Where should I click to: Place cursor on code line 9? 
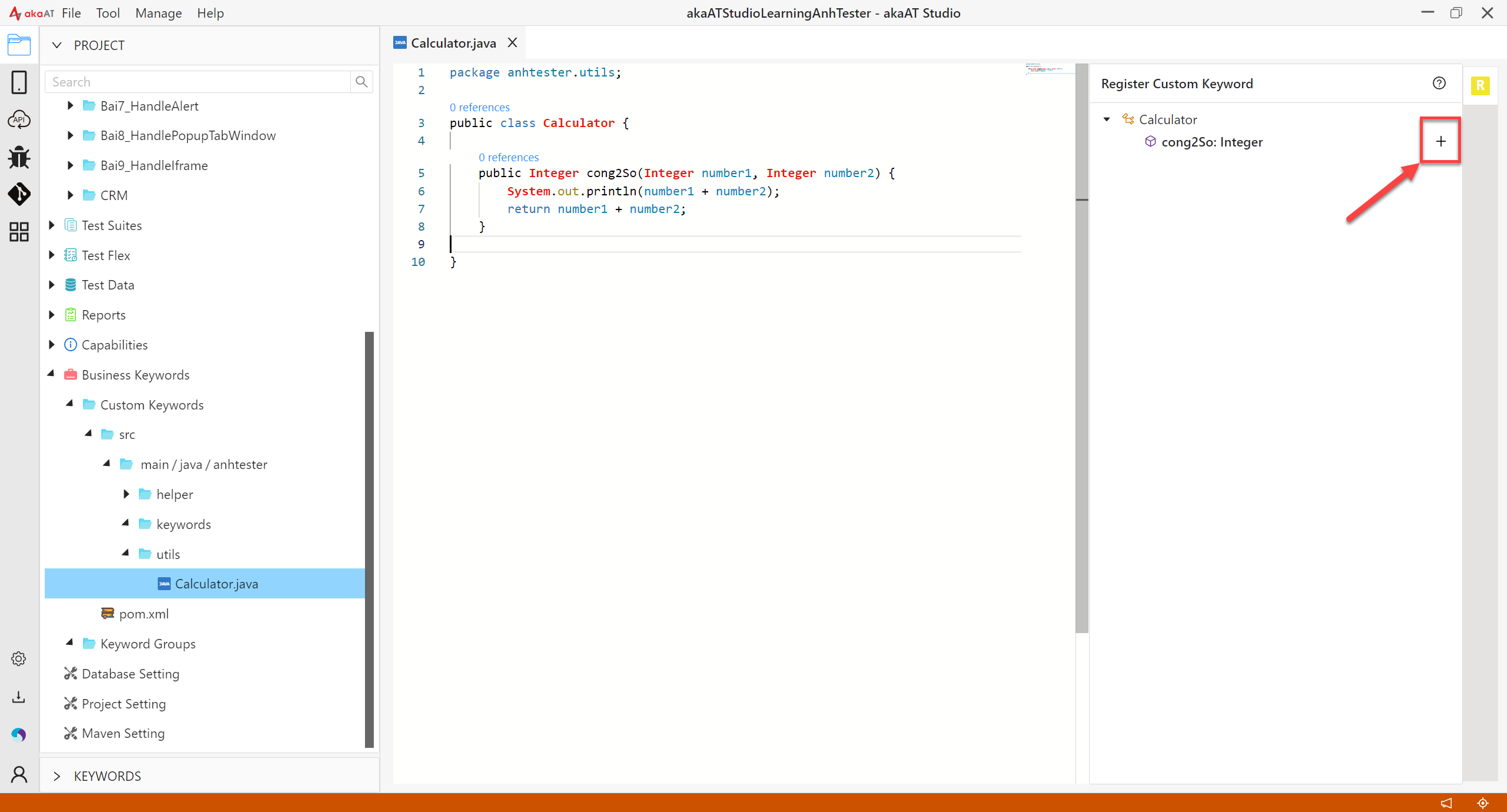[735, 244]
